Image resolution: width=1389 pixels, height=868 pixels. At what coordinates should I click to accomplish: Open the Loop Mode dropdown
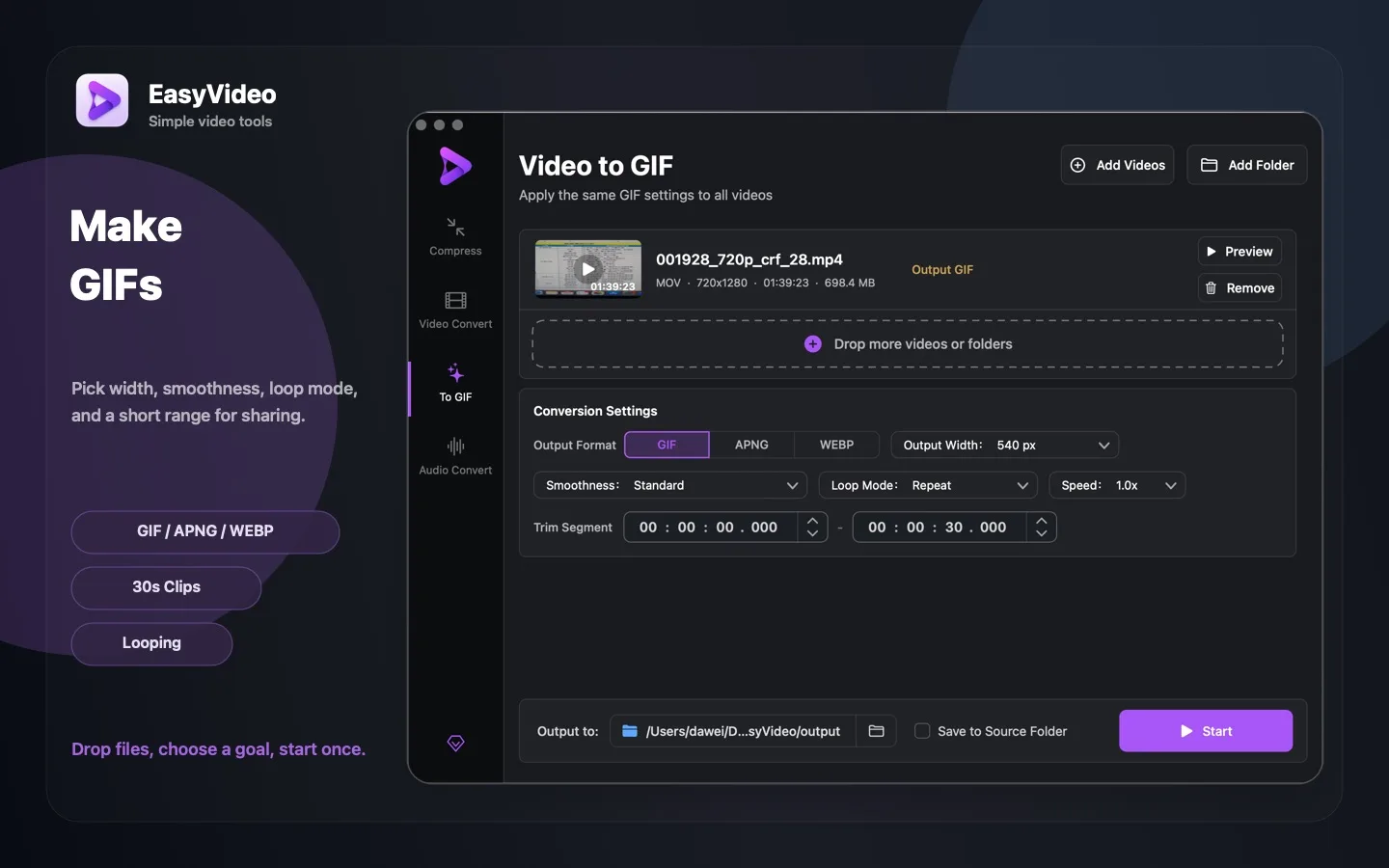pos(928,485)
